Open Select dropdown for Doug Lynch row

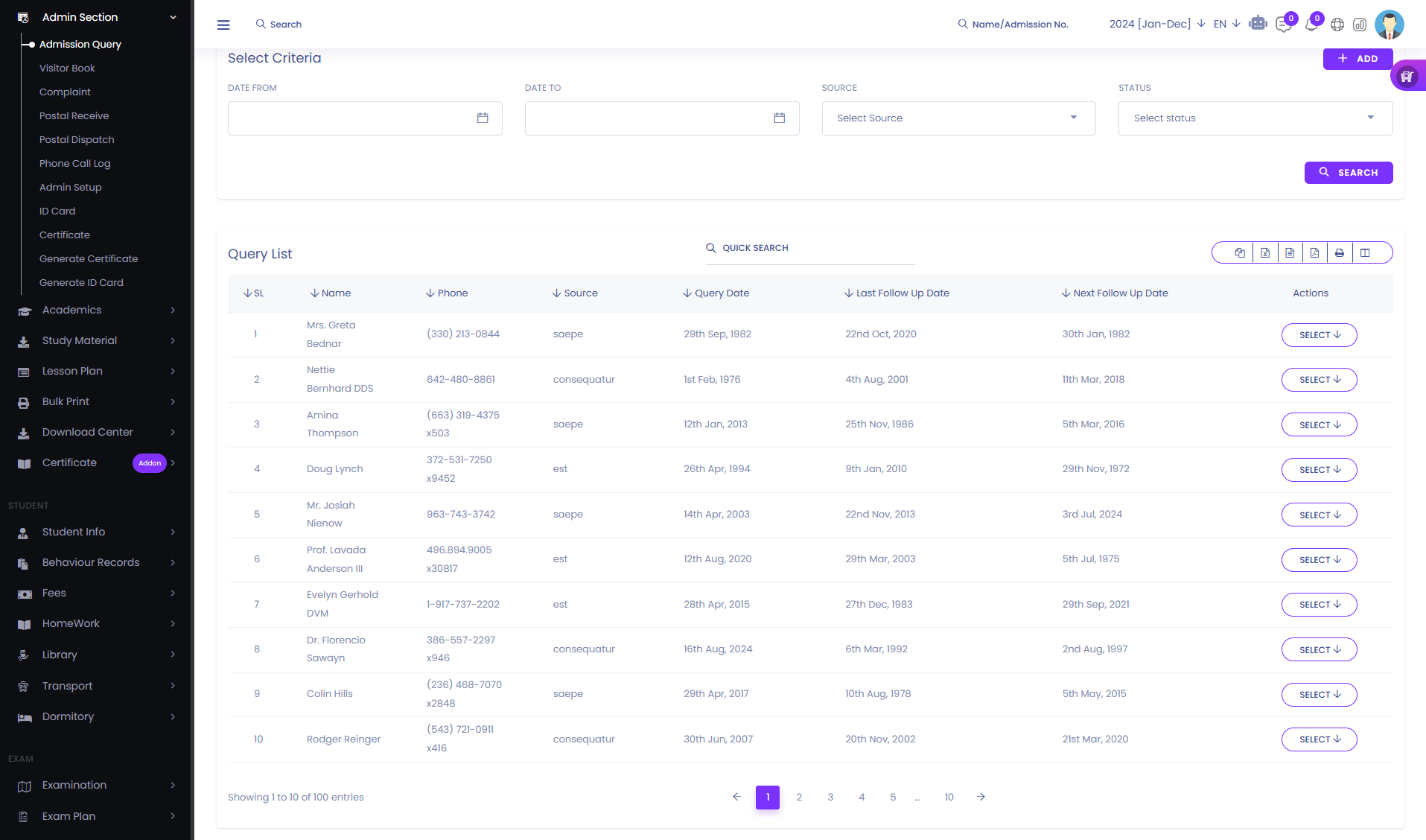coord(1319,469)
